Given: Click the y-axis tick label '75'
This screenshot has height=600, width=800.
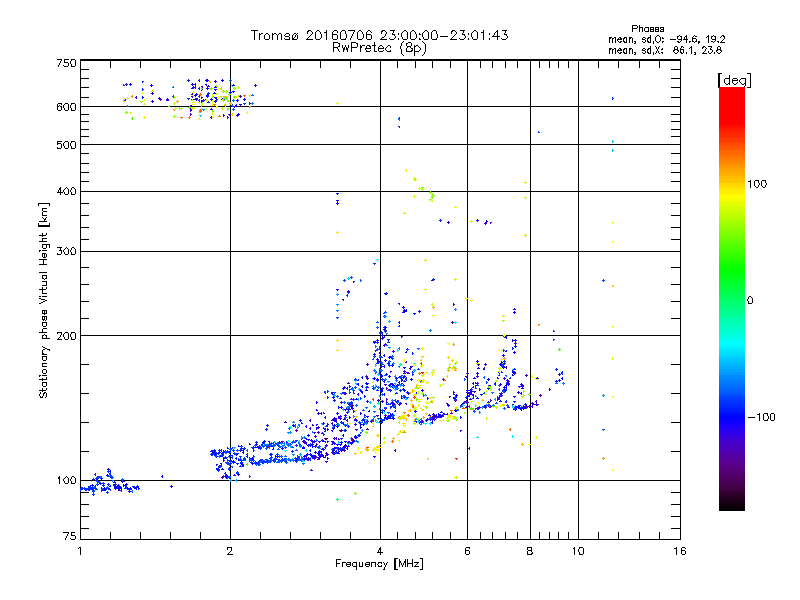Looking at the screenshot, I should point(70,536).
